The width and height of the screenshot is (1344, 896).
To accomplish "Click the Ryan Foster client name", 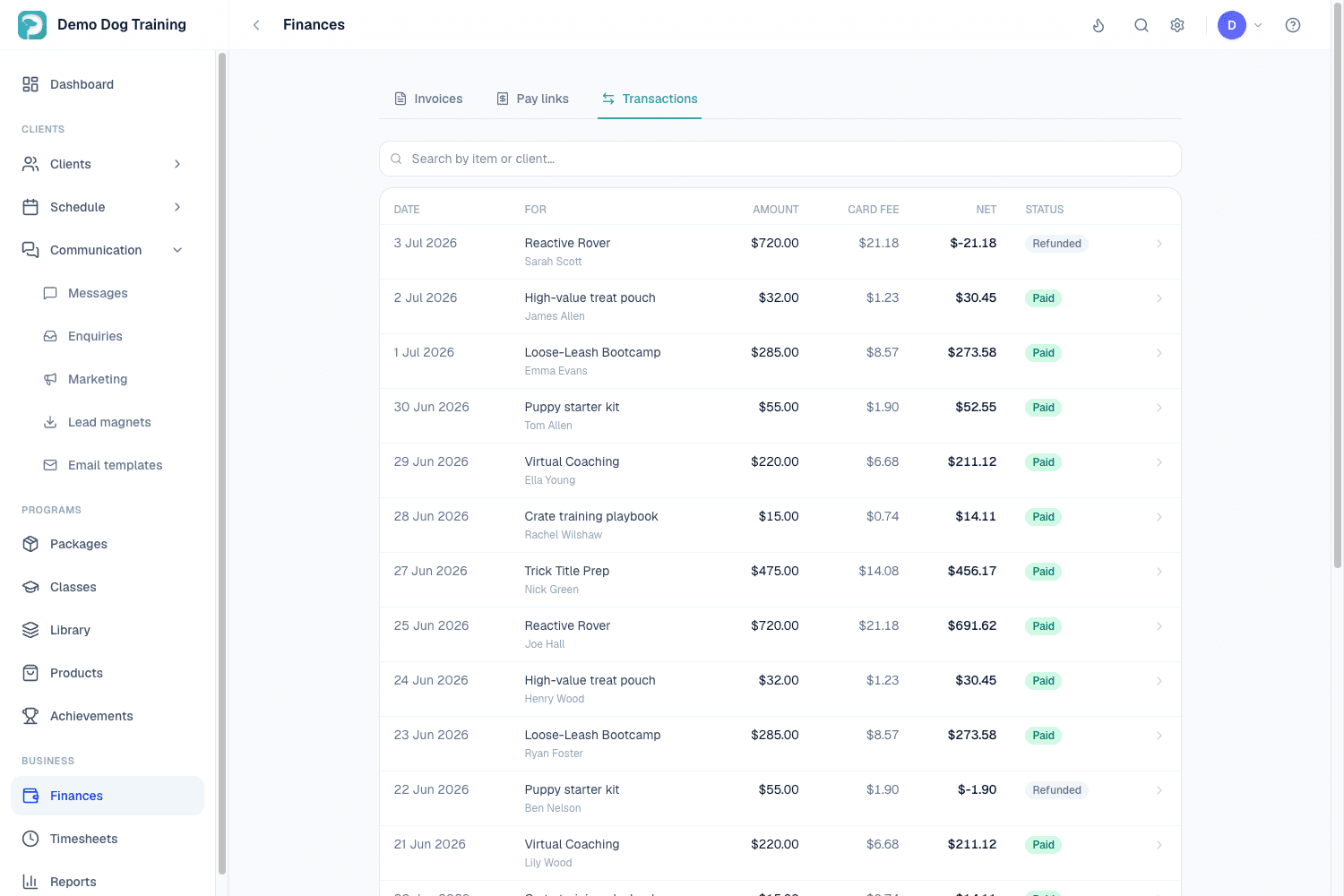I will pos(554,754).
